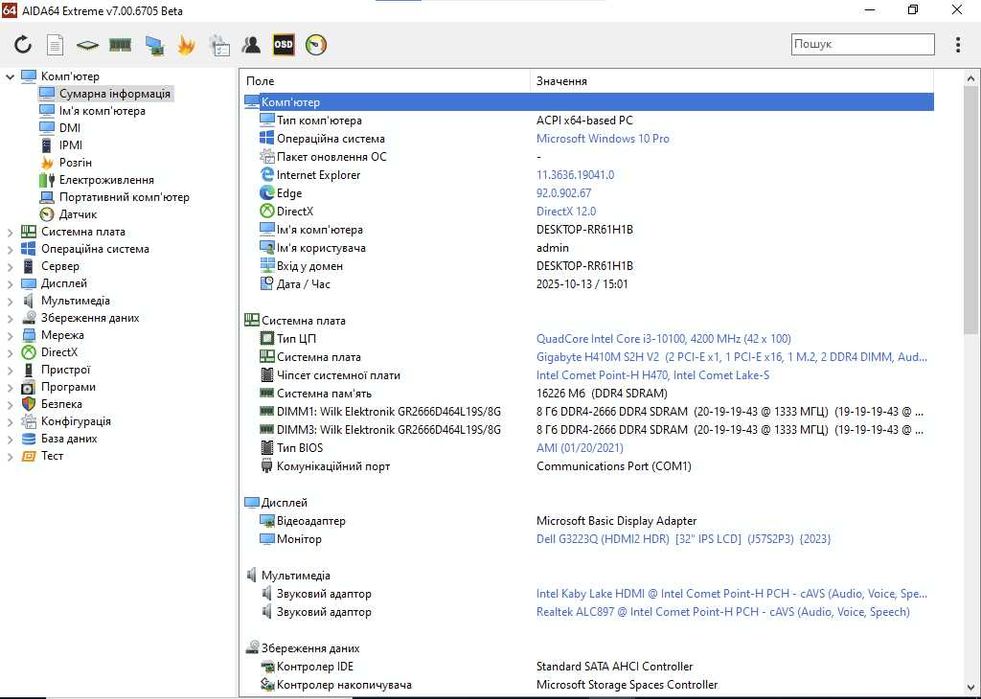Click the Edge icon in the Edge row

(267, 193)
